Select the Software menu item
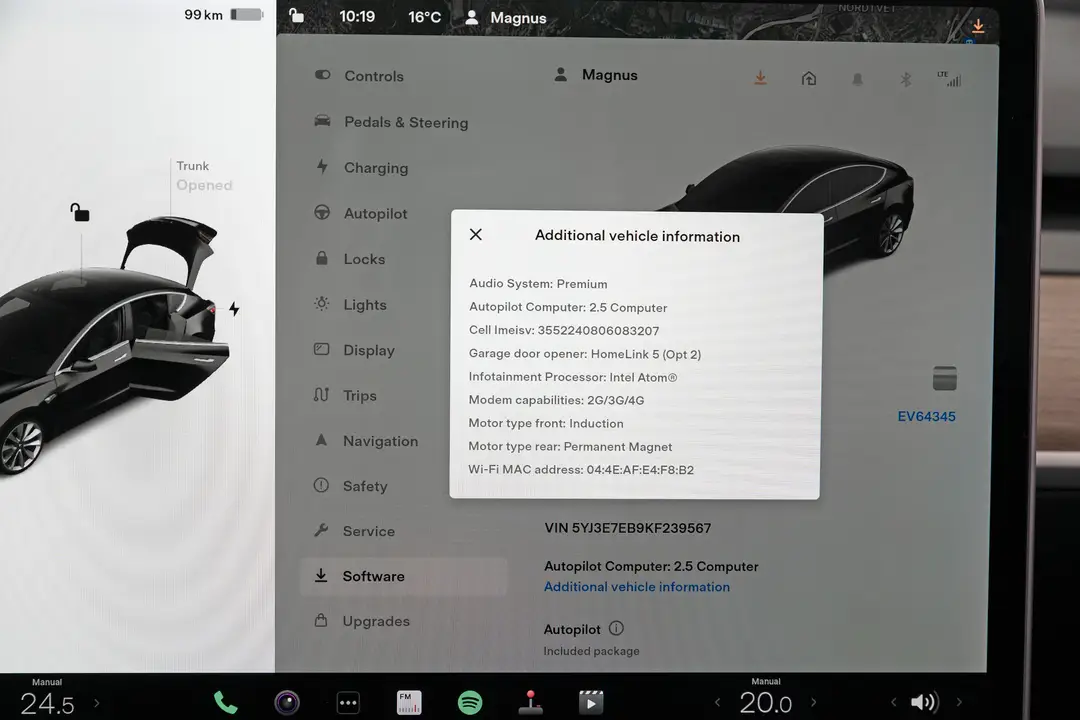1080x720 pixels. (x=404, y=576)
